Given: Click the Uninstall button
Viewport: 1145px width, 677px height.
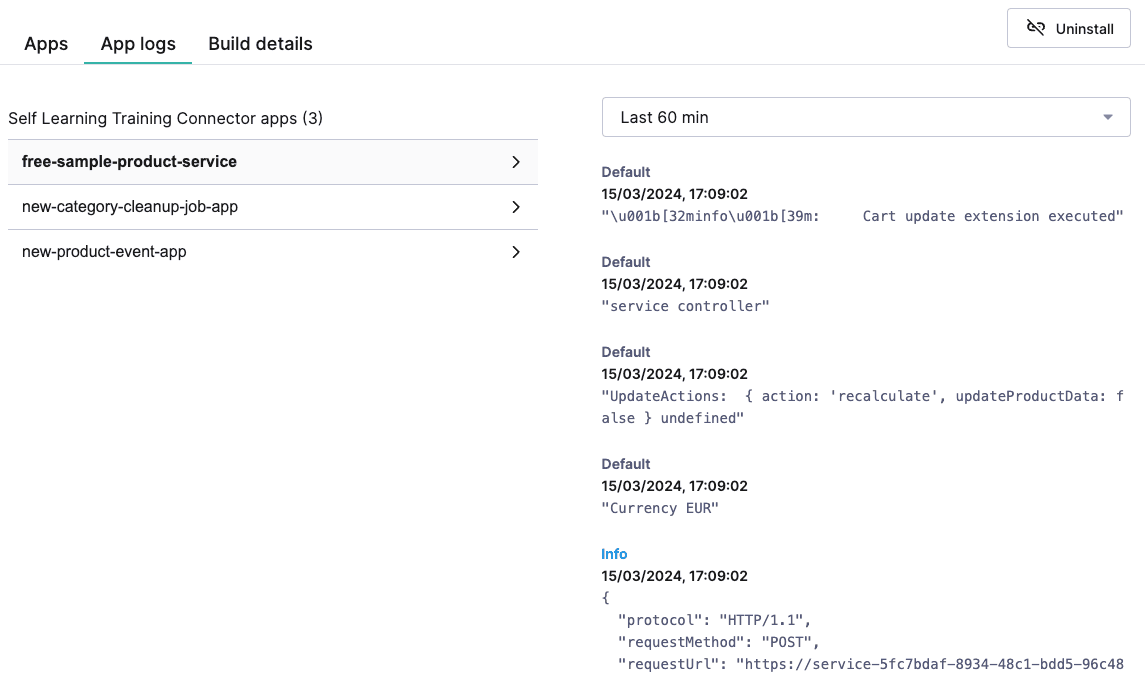Looking at the screenshot, I should click(x=1068, y=28).
